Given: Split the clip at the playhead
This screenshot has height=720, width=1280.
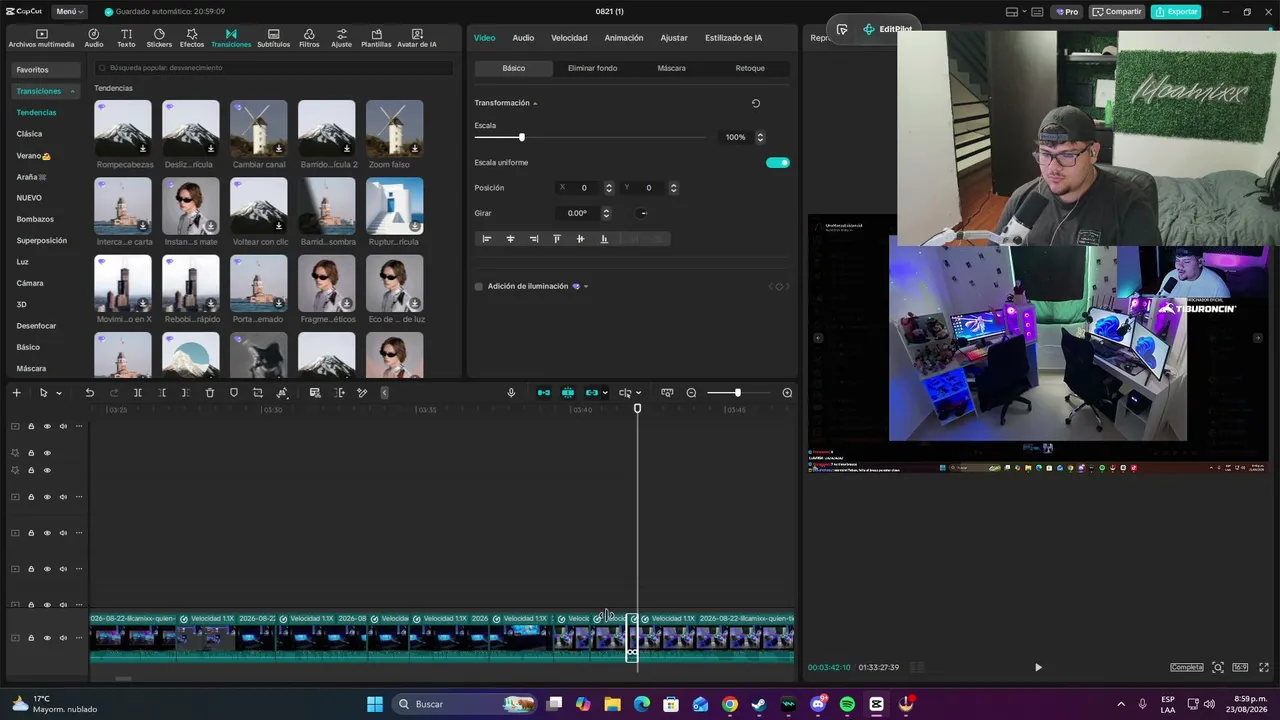Looking at the screenshot, I should click(x=138, y=393).
